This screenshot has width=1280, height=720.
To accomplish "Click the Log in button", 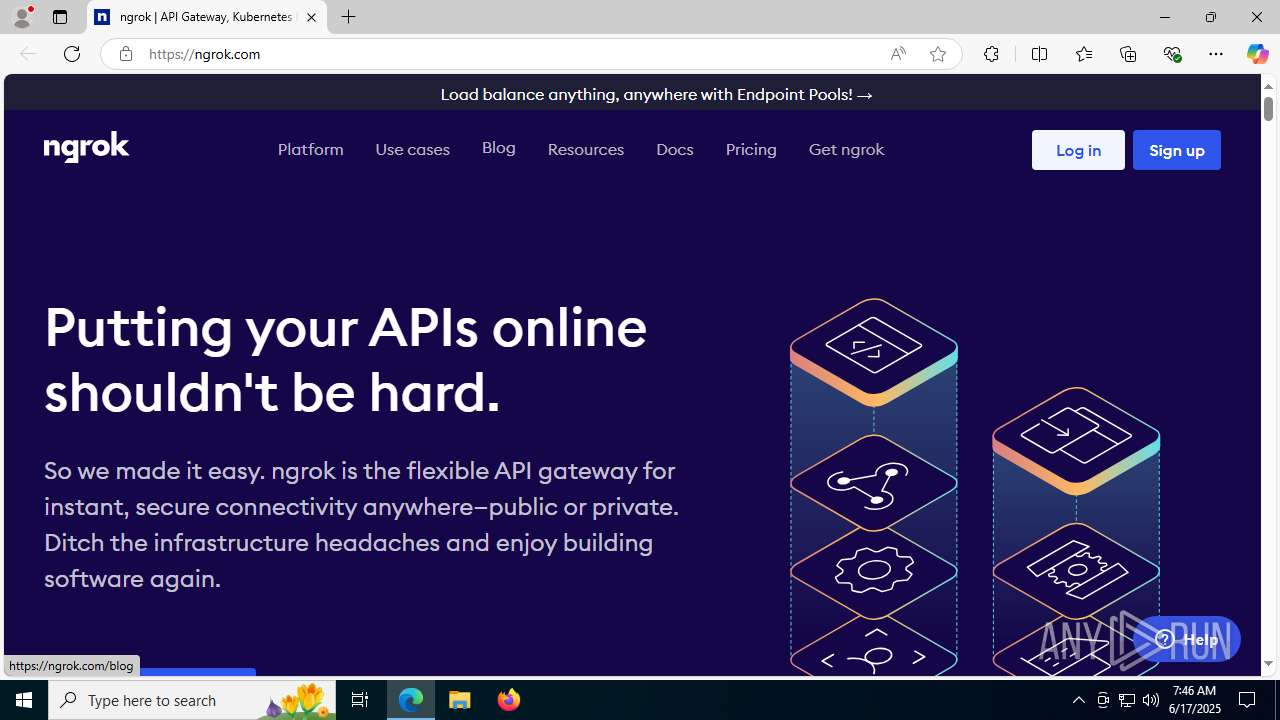I will [x=1078, y=150].
